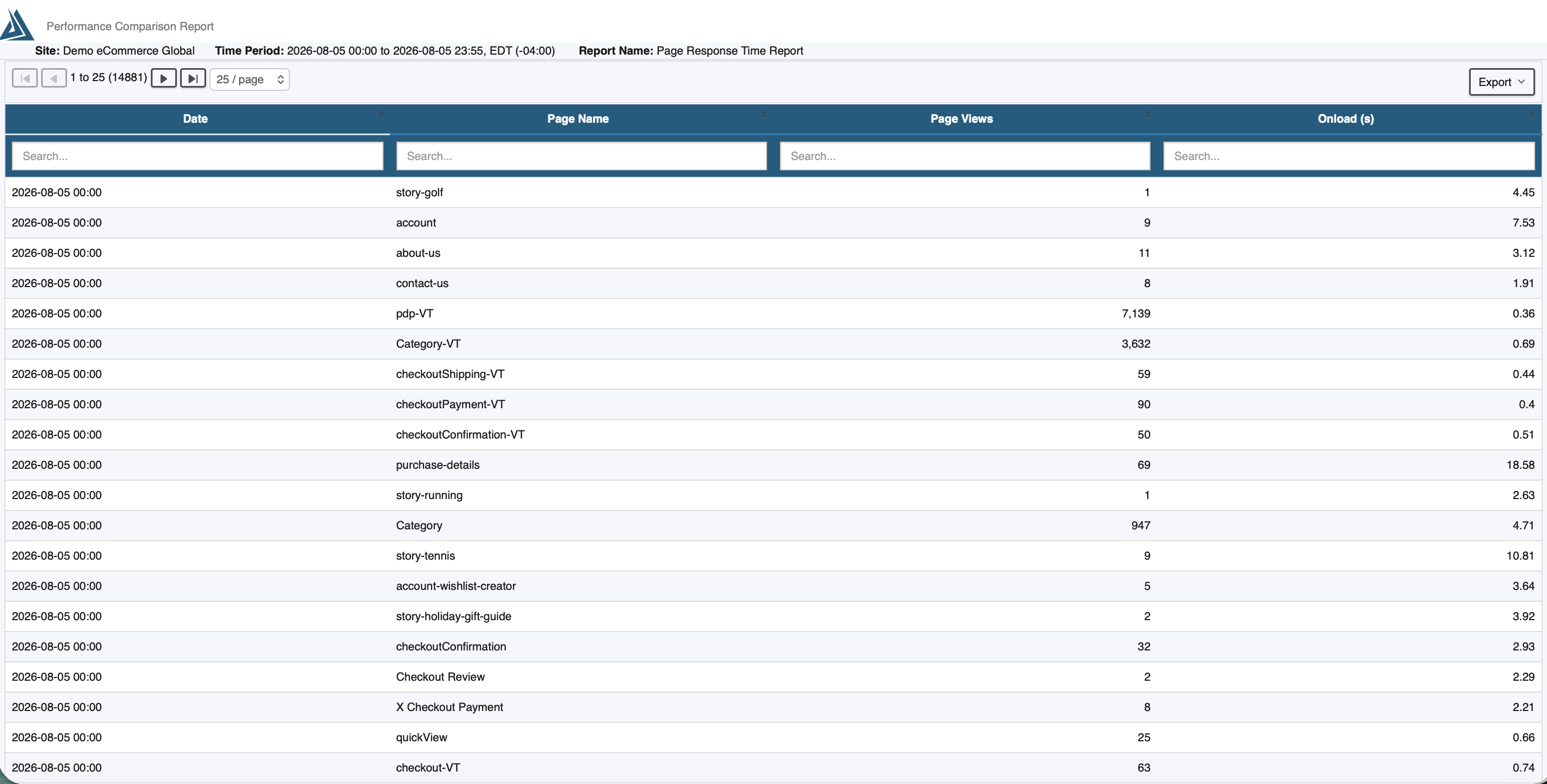This screenshot has width=1547, height=784.
Task: Select the account page name cell
Action: tap(415, 223)
